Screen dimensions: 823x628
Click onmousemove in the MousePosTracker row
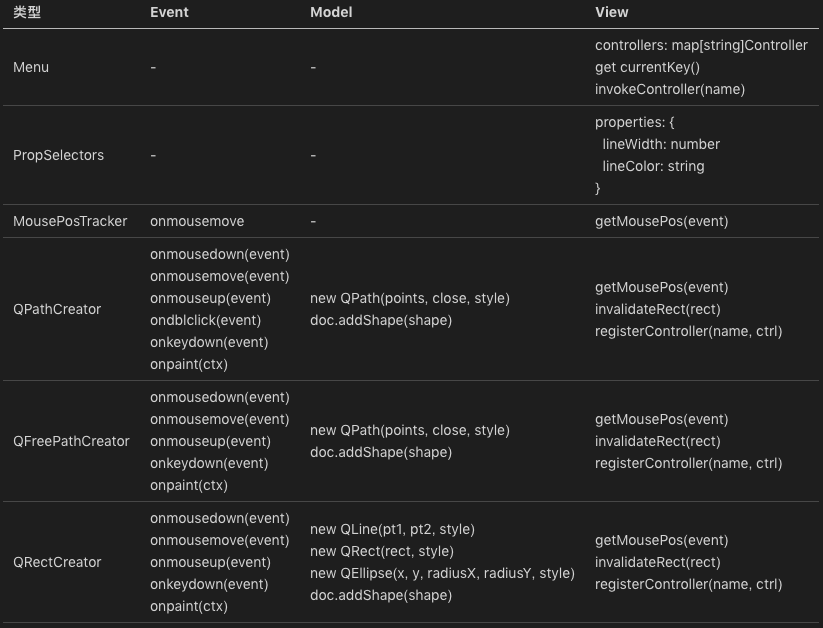coord(197,221)
